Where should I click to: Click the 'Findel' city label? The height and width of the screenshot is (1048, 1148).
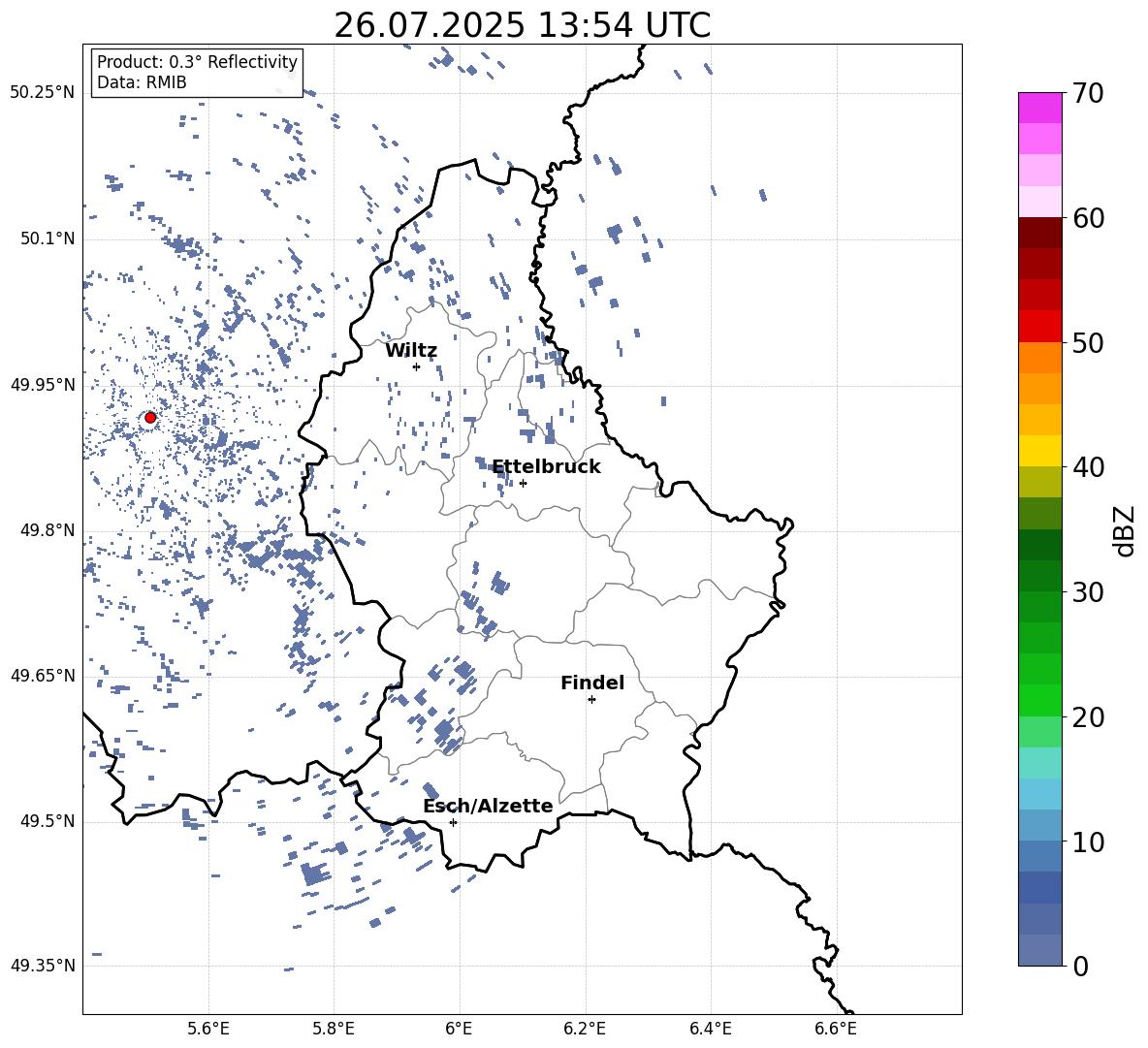tap(592, 683)
